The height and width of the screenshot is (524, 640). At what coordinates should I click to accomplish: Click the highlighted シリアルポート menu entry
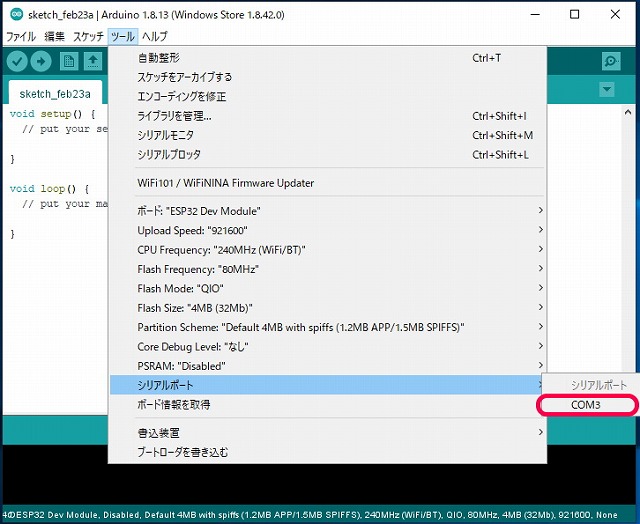click(327, 385)
